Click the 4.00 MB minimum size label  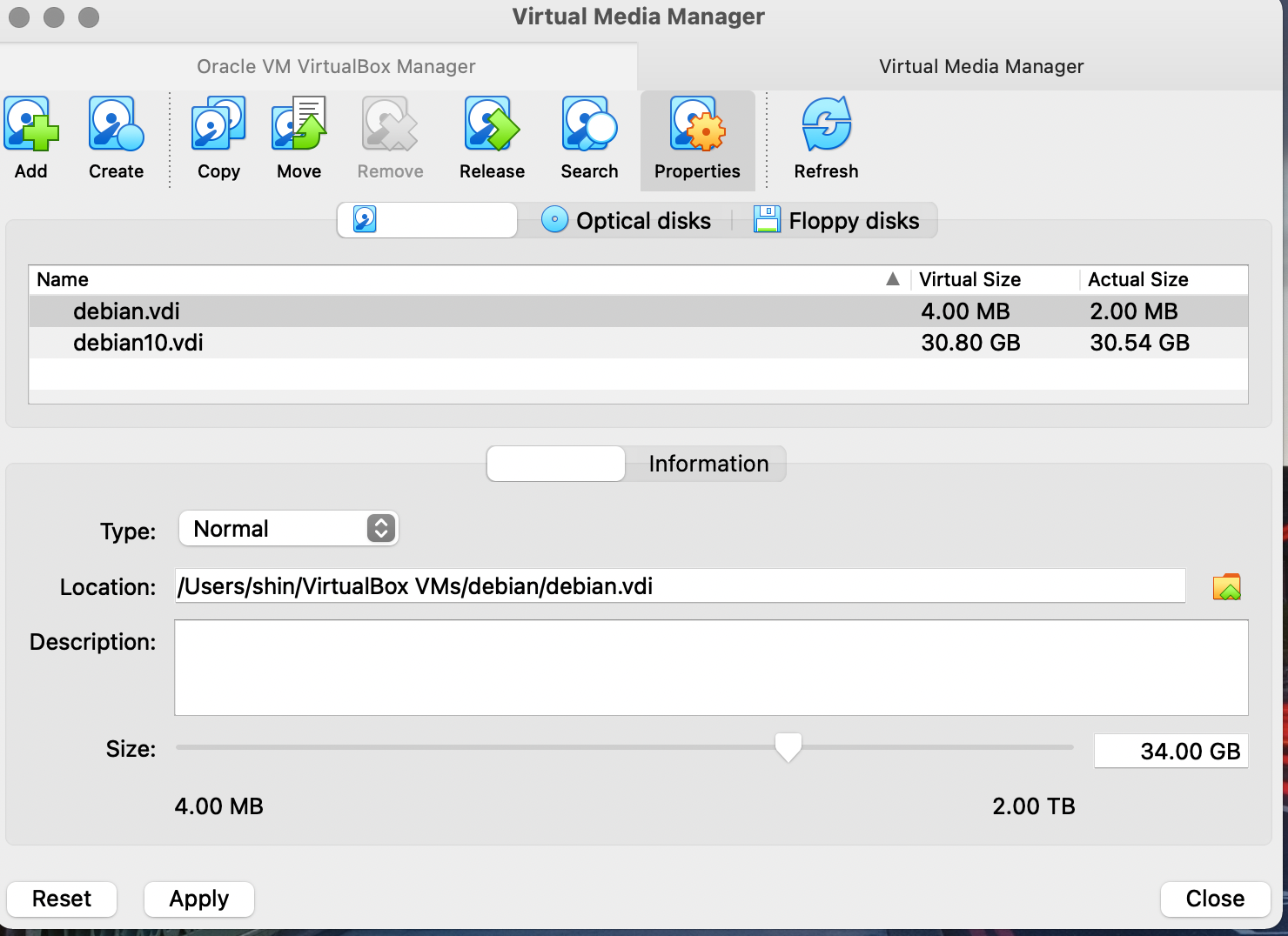click(218, 806)
